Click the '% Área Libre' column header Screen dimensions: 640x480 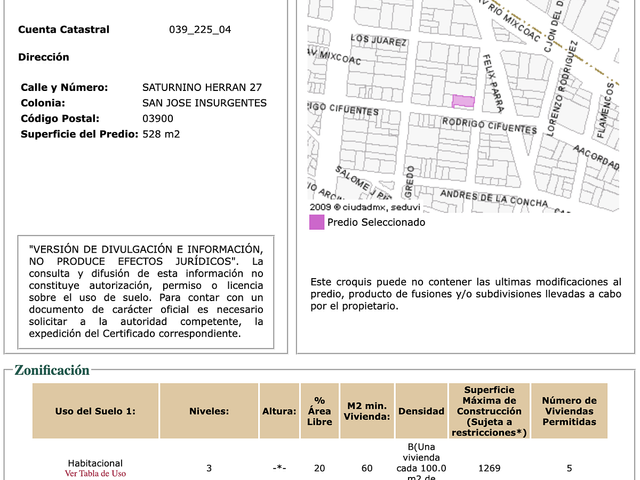[x=320, y=411]
